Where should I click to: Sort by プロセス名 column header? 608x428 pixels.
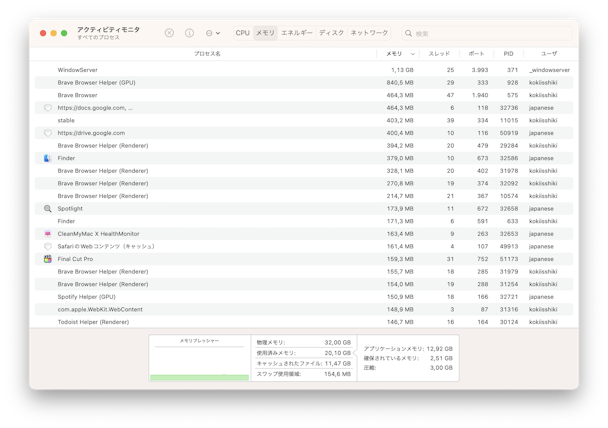coord(207,54)
